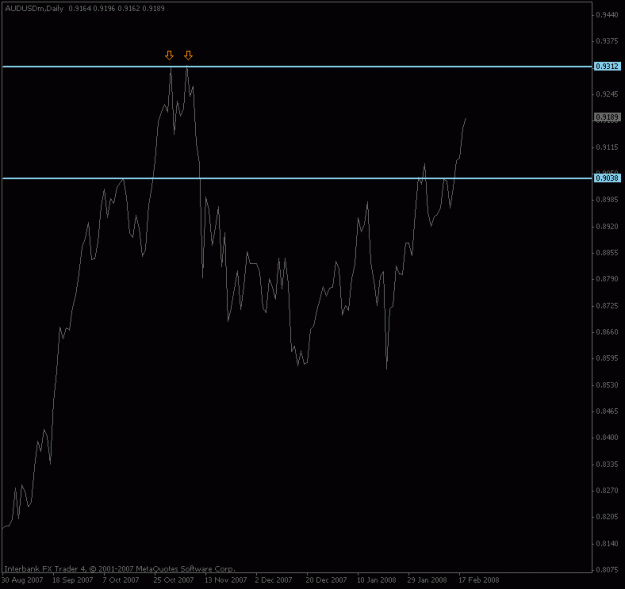This screenshot has width=625, height=589.
Task: Click the 0.8400 price axis label
Action: tap(607, 438)
